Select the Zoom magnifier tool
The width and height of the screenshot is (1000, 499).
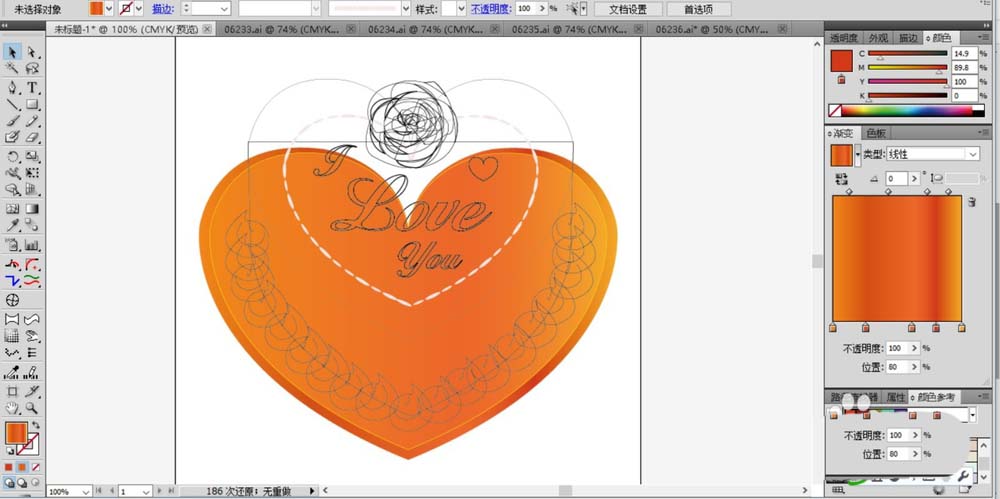tap(32, 408)
